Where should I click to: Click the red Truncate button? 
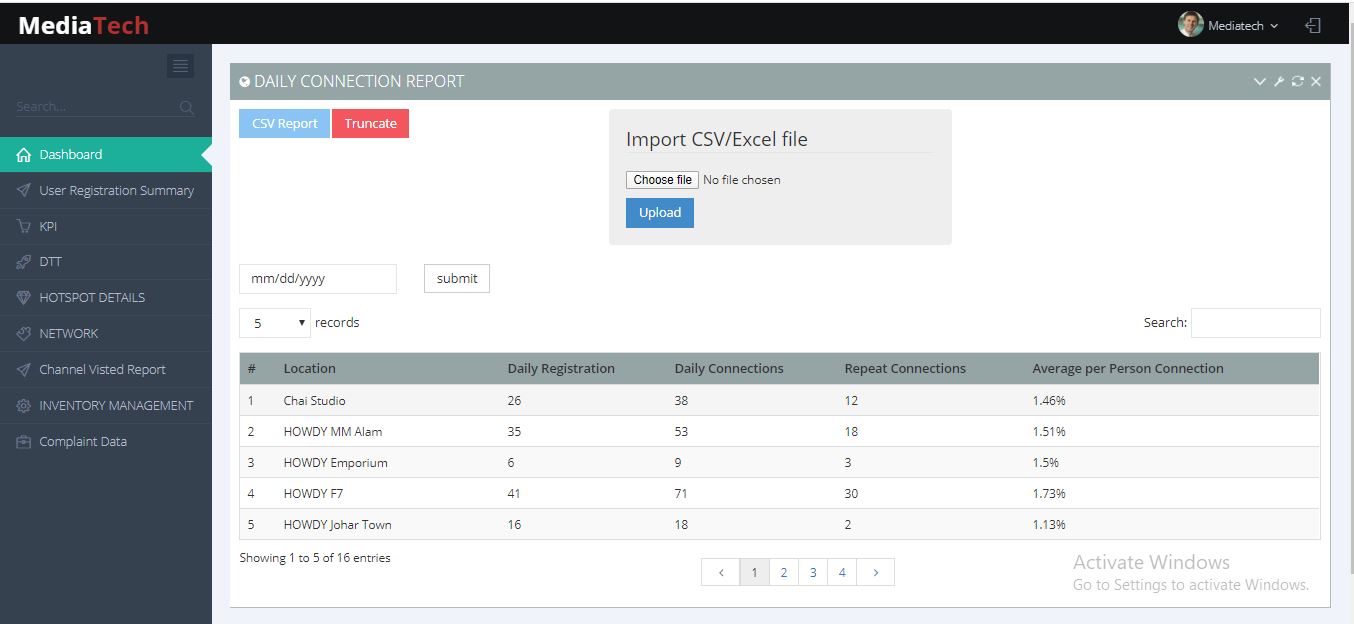[370, 123]
